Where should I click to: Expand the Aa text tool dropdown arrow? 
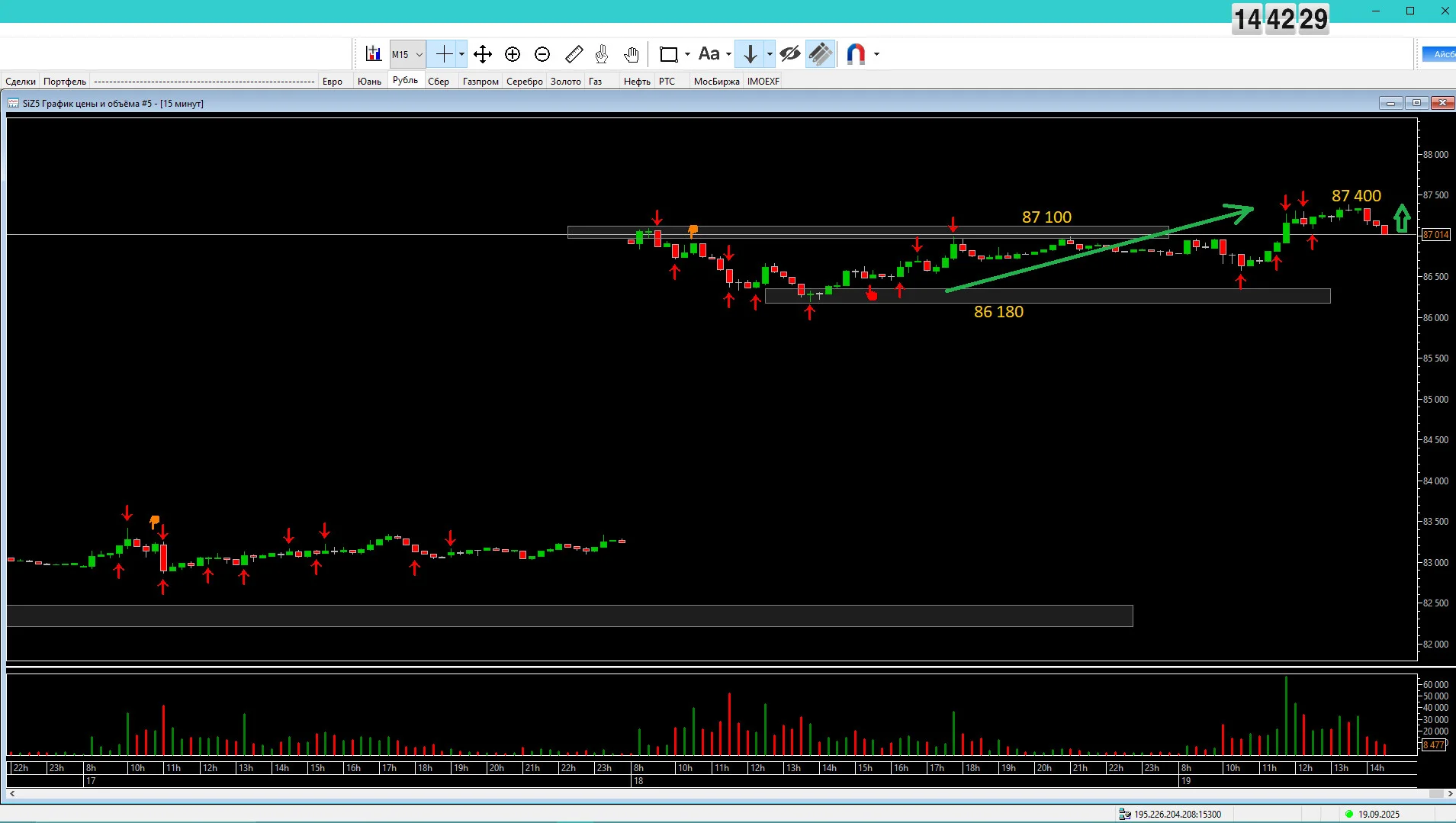[729, 54]
